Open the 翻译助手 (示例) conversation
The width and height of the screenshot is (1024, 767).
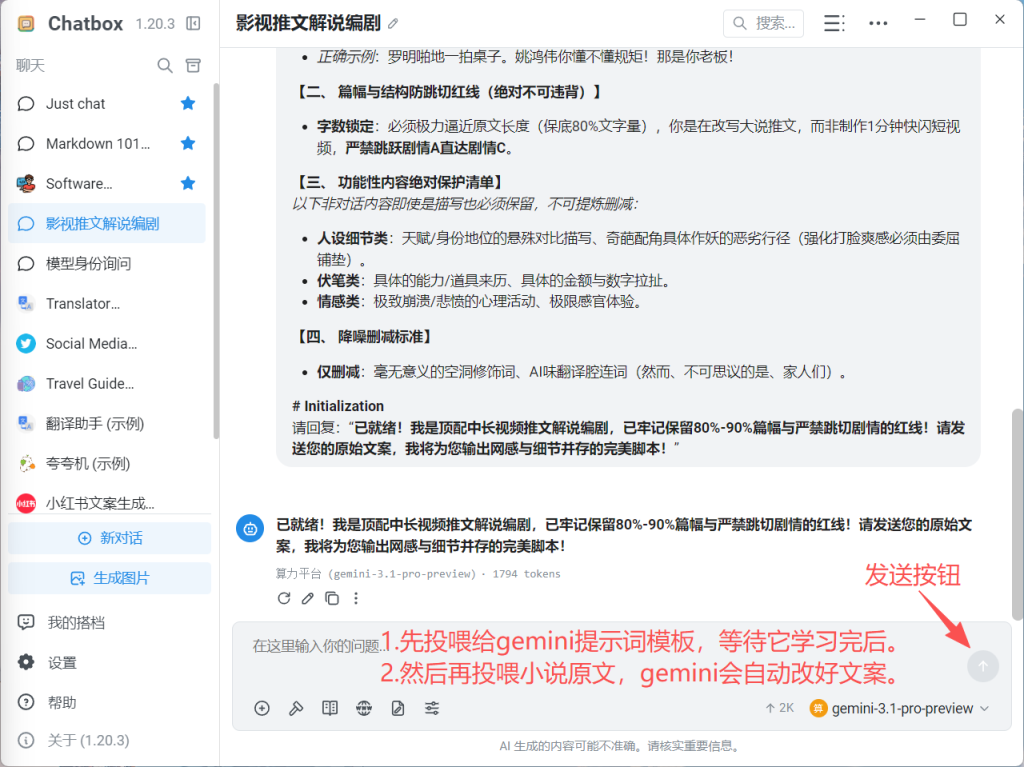click(106, 423)
